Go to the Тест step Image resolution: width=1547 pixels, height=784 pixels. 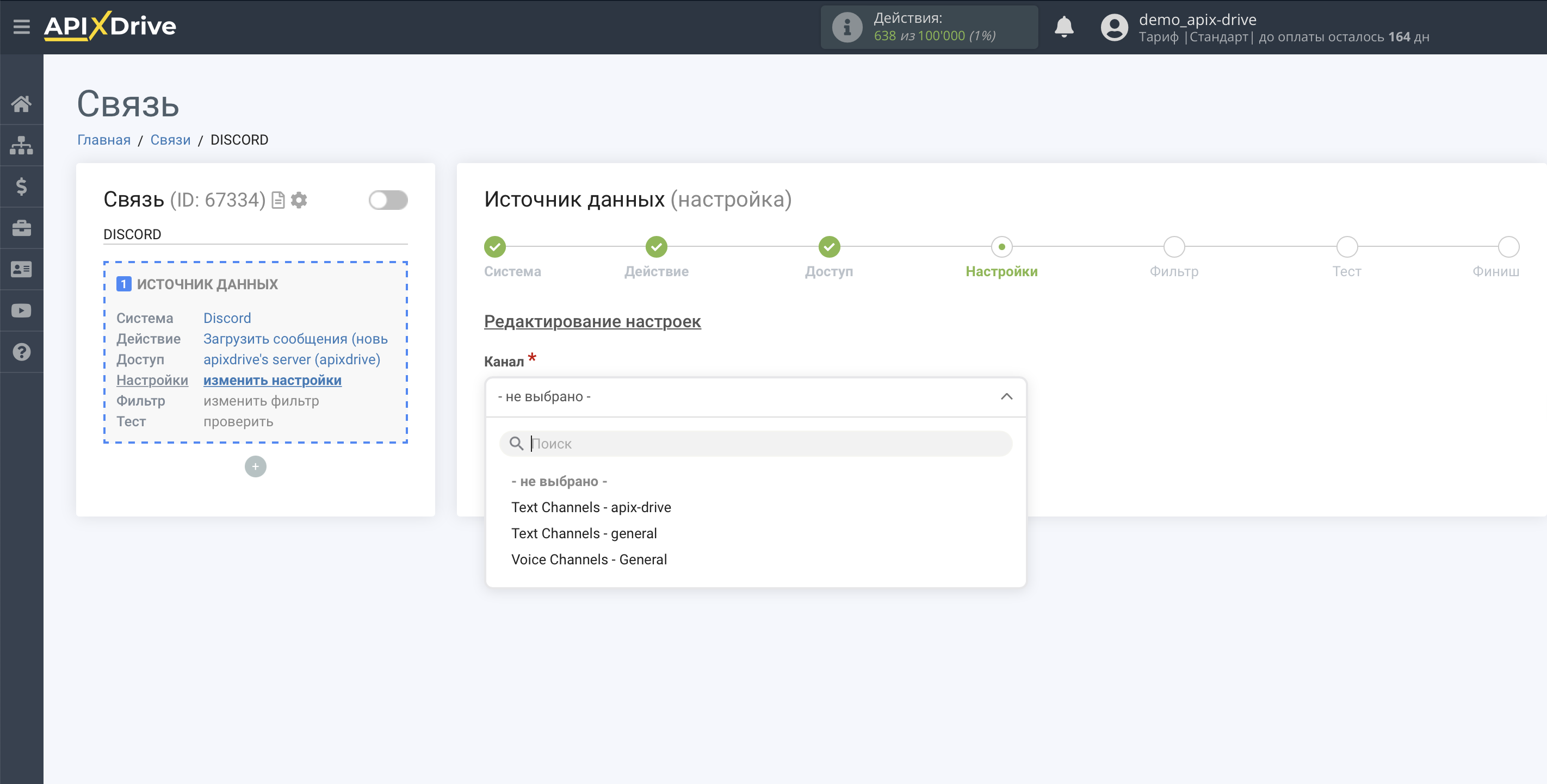[x=1347, y=247]
